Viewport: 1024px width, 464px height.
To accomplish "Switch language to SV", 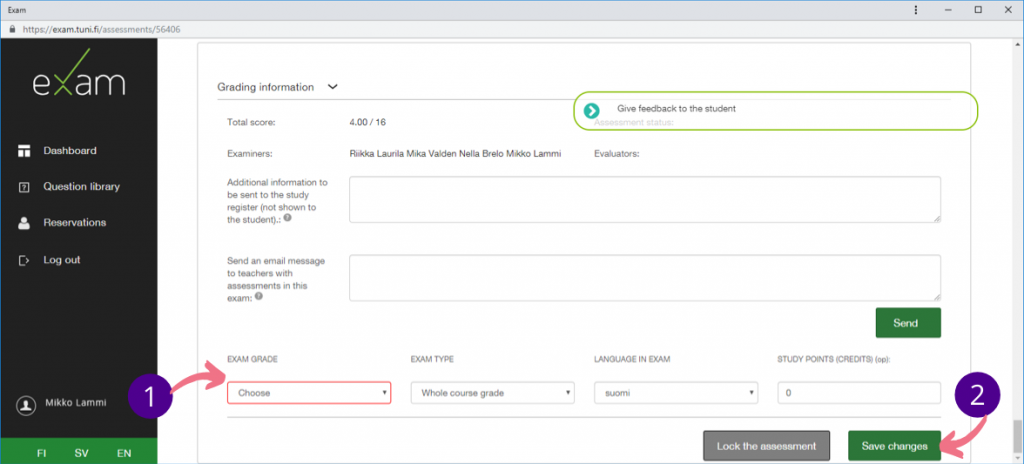I will [x=81, y=453].
